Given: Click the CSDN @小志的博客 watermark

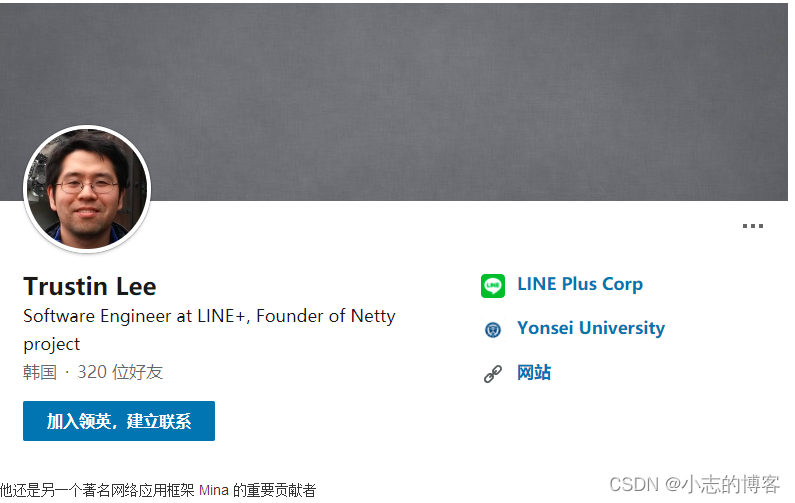Looking at the screenshot, I should point(694,485).
